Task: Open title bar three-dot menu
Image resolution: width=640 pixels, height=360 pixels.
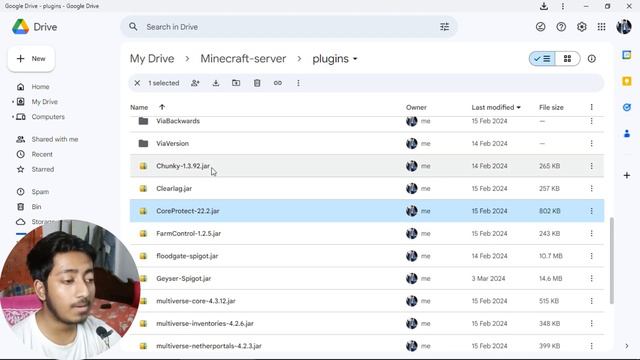Action: click(563, 6)
